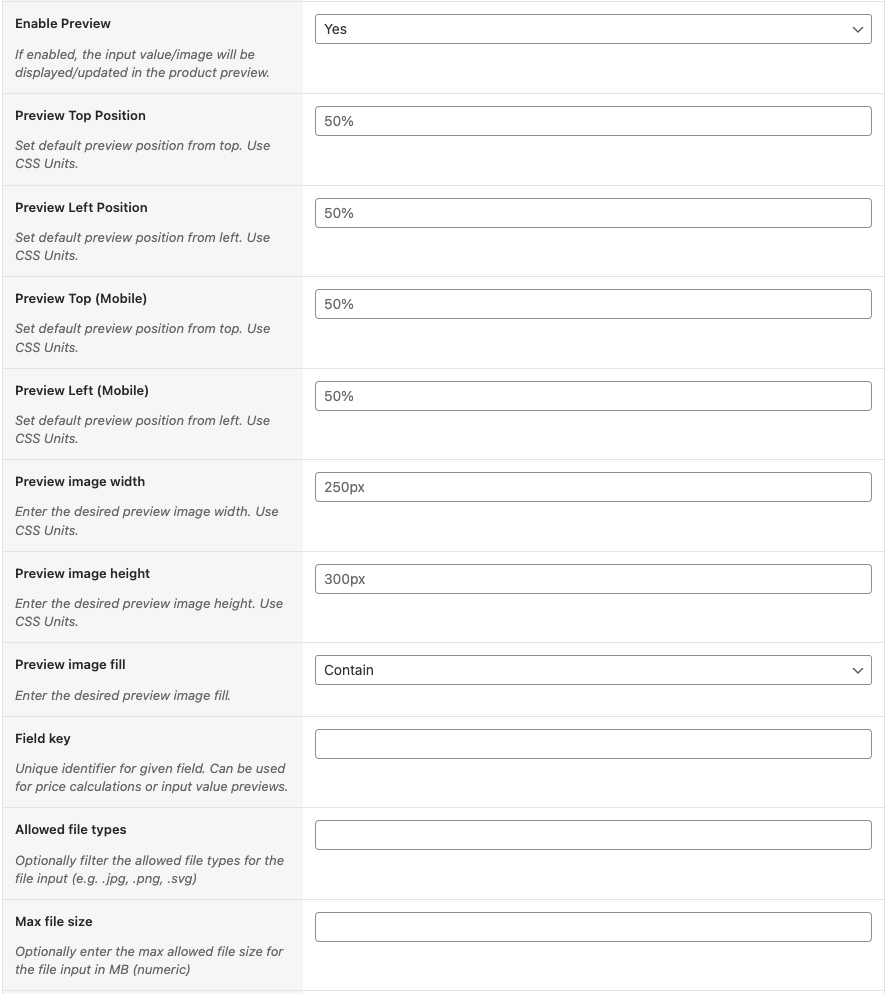889x994 pixels.
Task: Click the Preview image height input
Action: click(593, 579)
